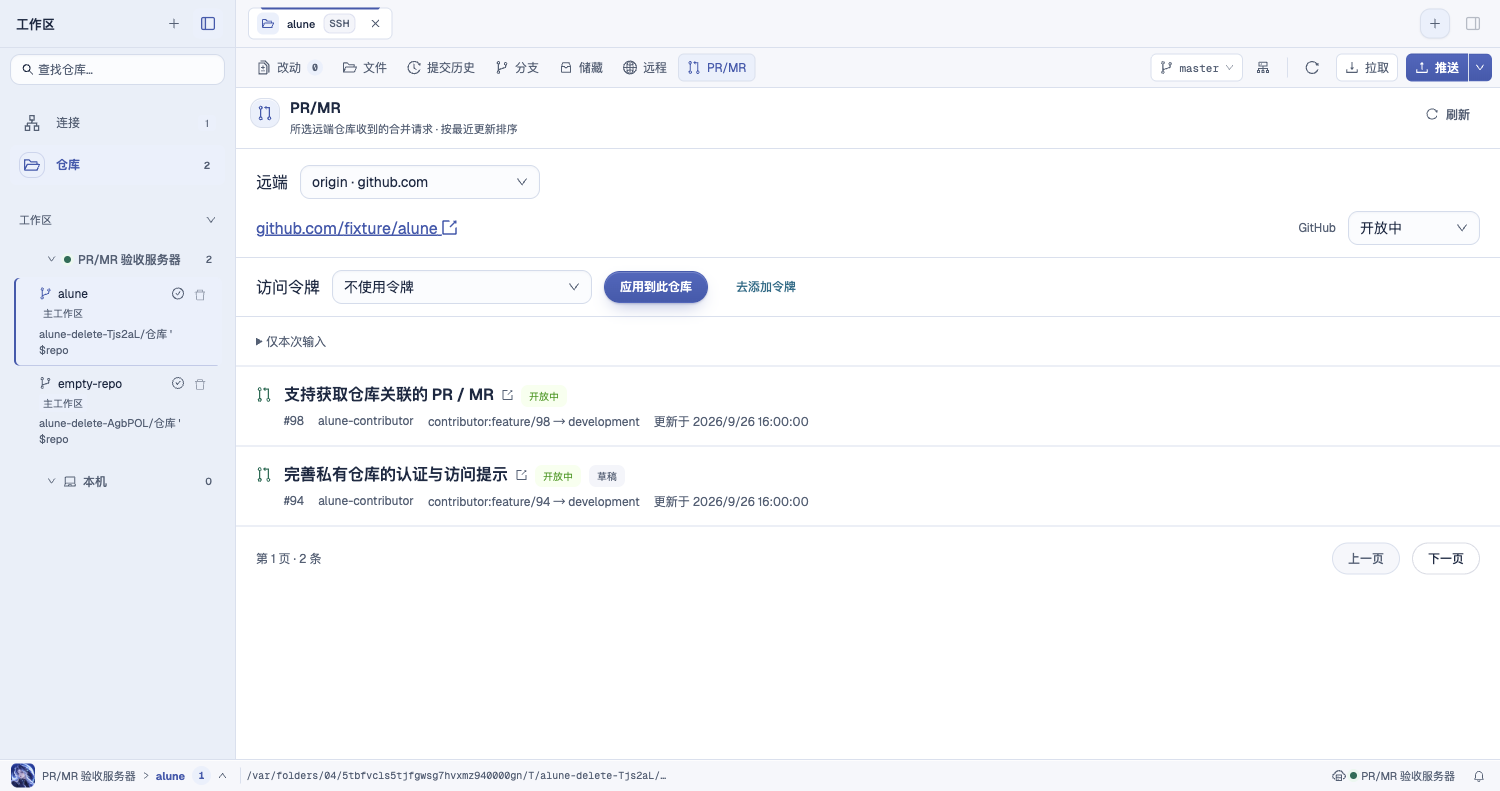
Task: Click the PR/MR header icon
Action: [x=265, y=113]
